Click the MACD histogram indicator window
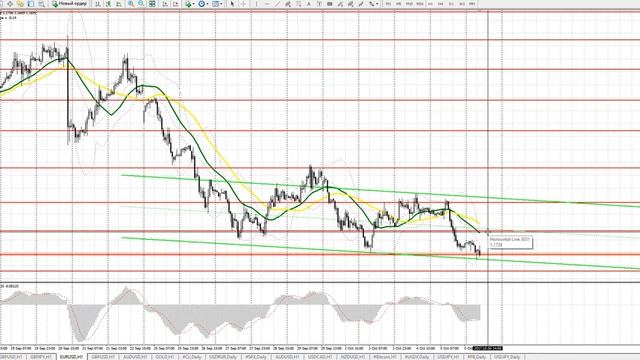 point(241,313)
